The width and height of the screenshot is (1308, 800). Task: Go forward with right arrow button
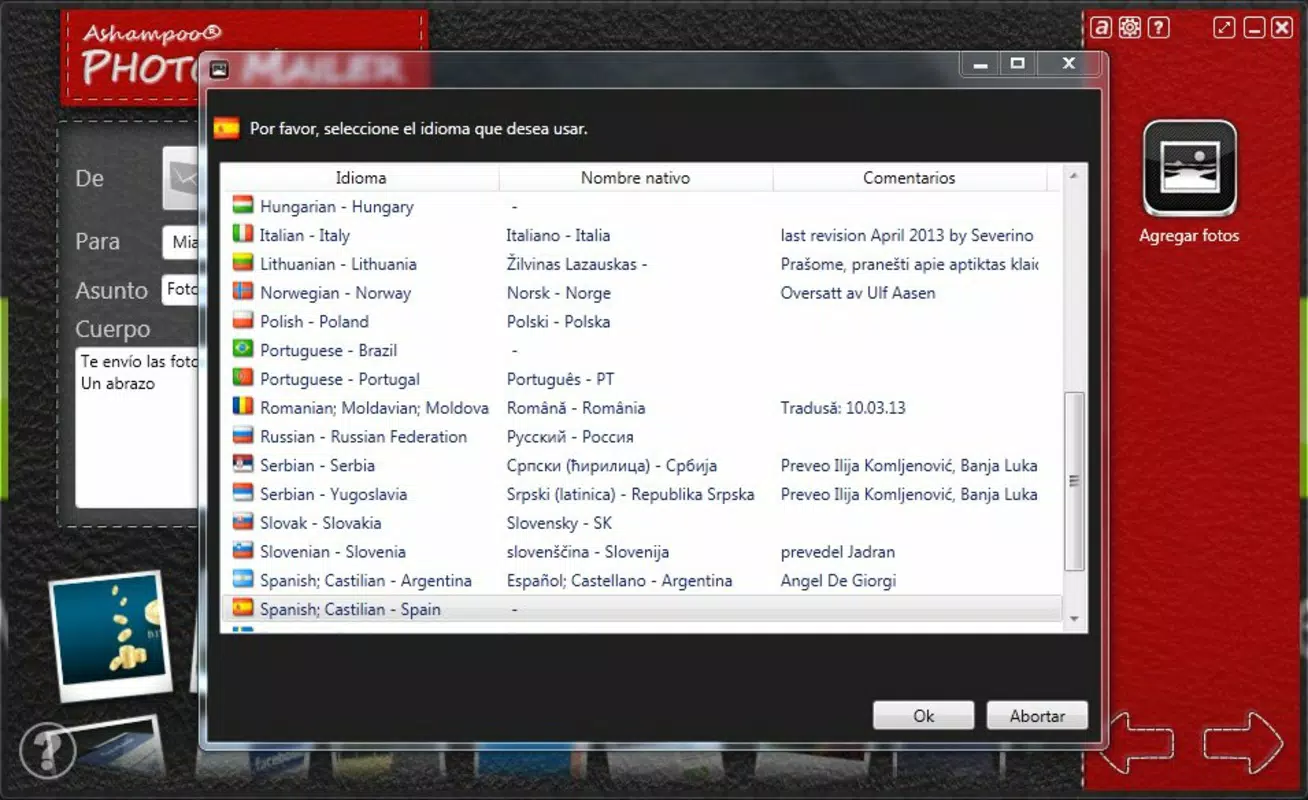tap(1242, 743)
